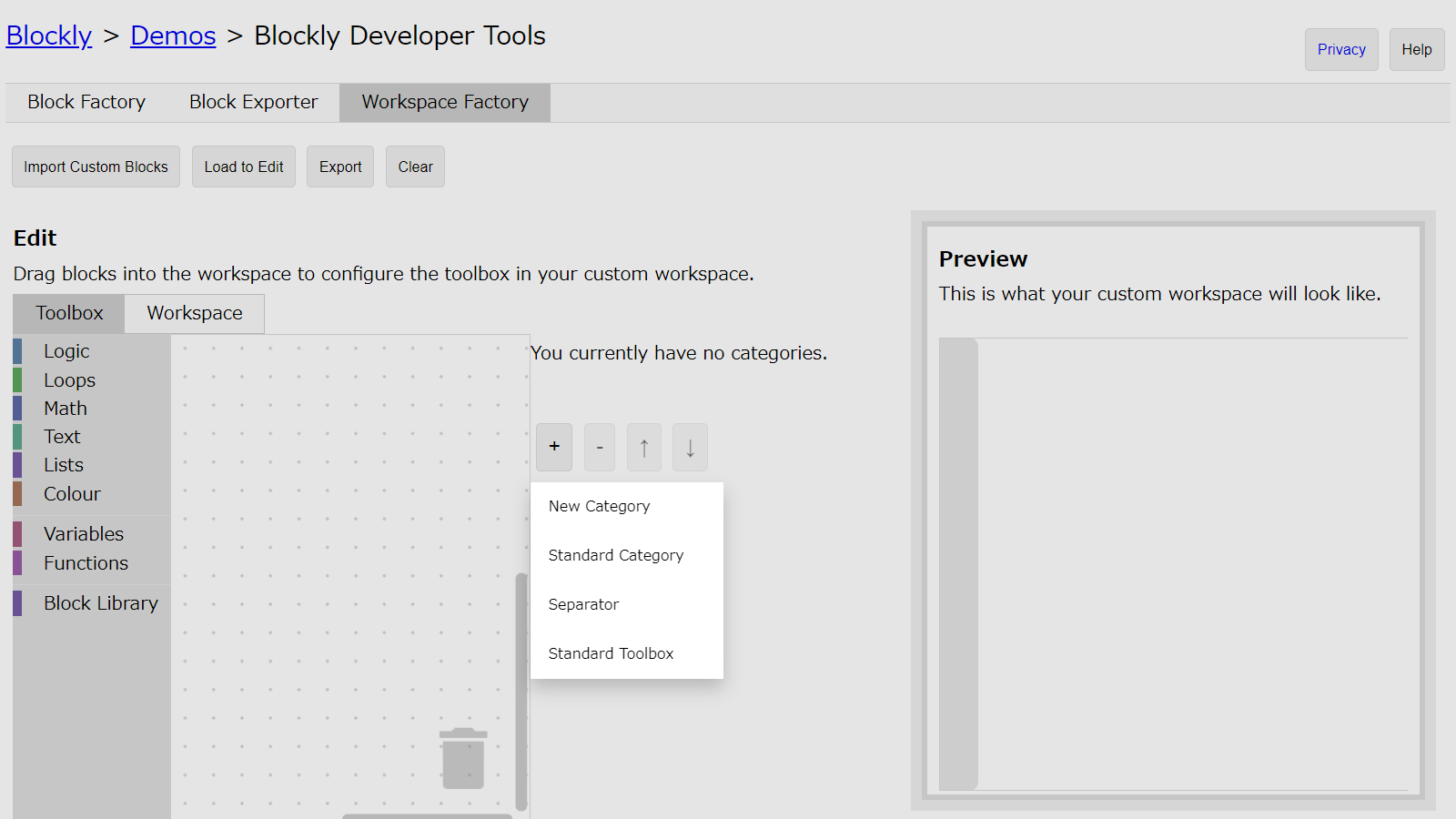Select Standard Toolbox menu option
This screenshot has height=819, width=1456.
coord(611,654)
